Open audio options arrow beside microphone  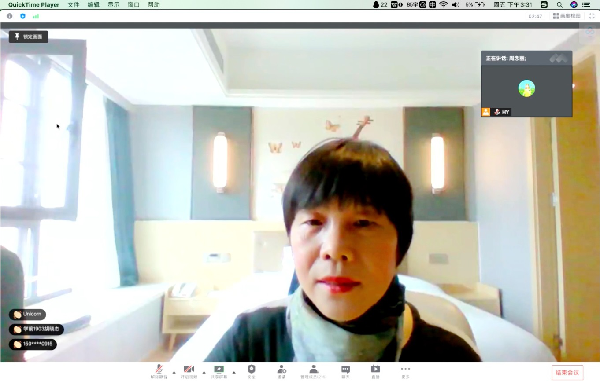(x=174, y=372)
